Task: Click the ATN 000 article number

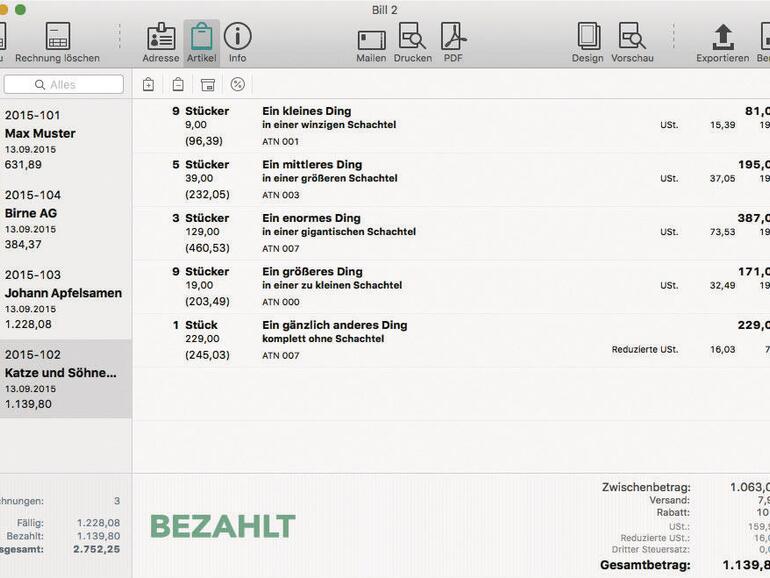Action: click(280, 302)
